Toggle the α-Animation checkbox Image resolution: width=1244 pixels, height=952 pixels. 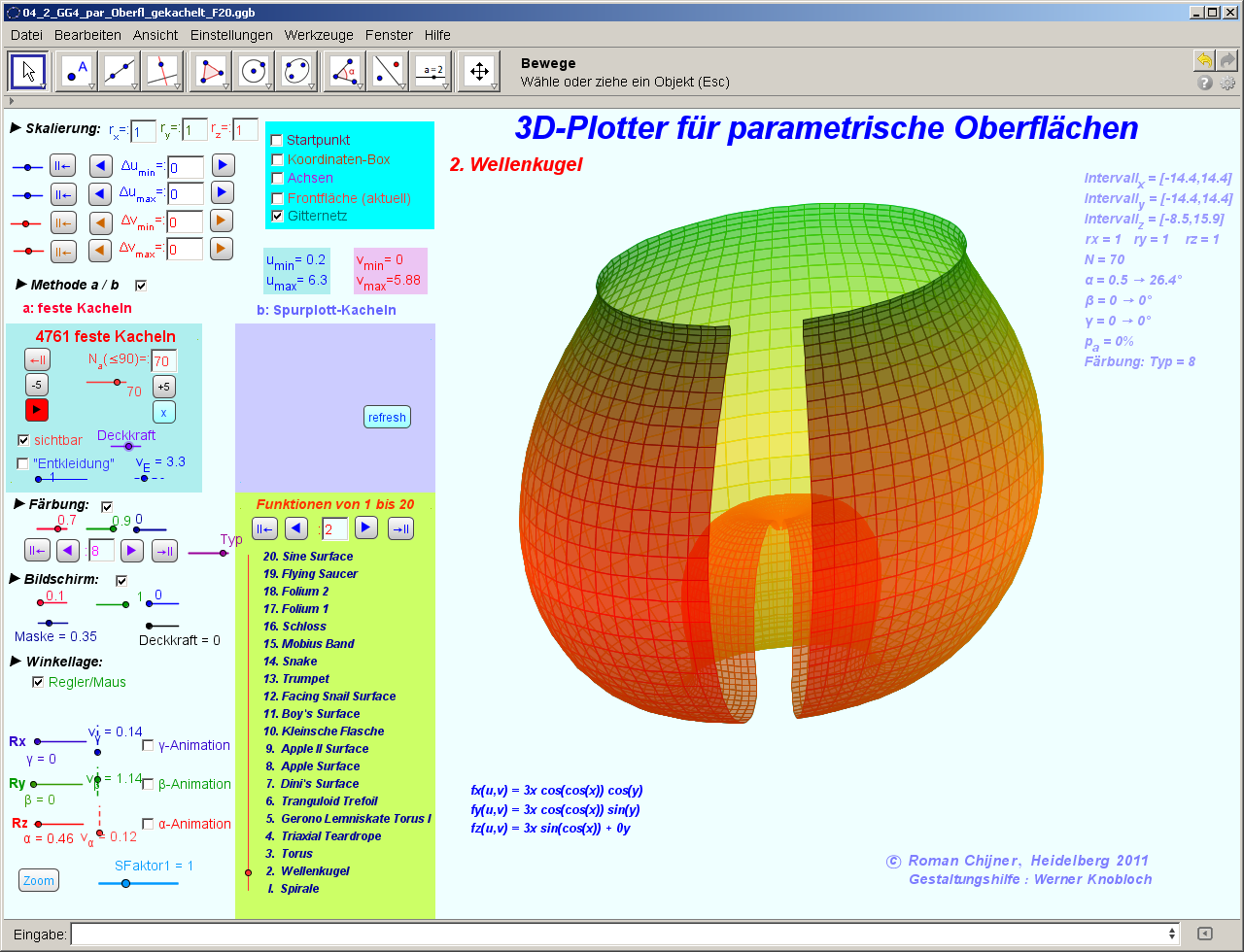tap(149, 824)
